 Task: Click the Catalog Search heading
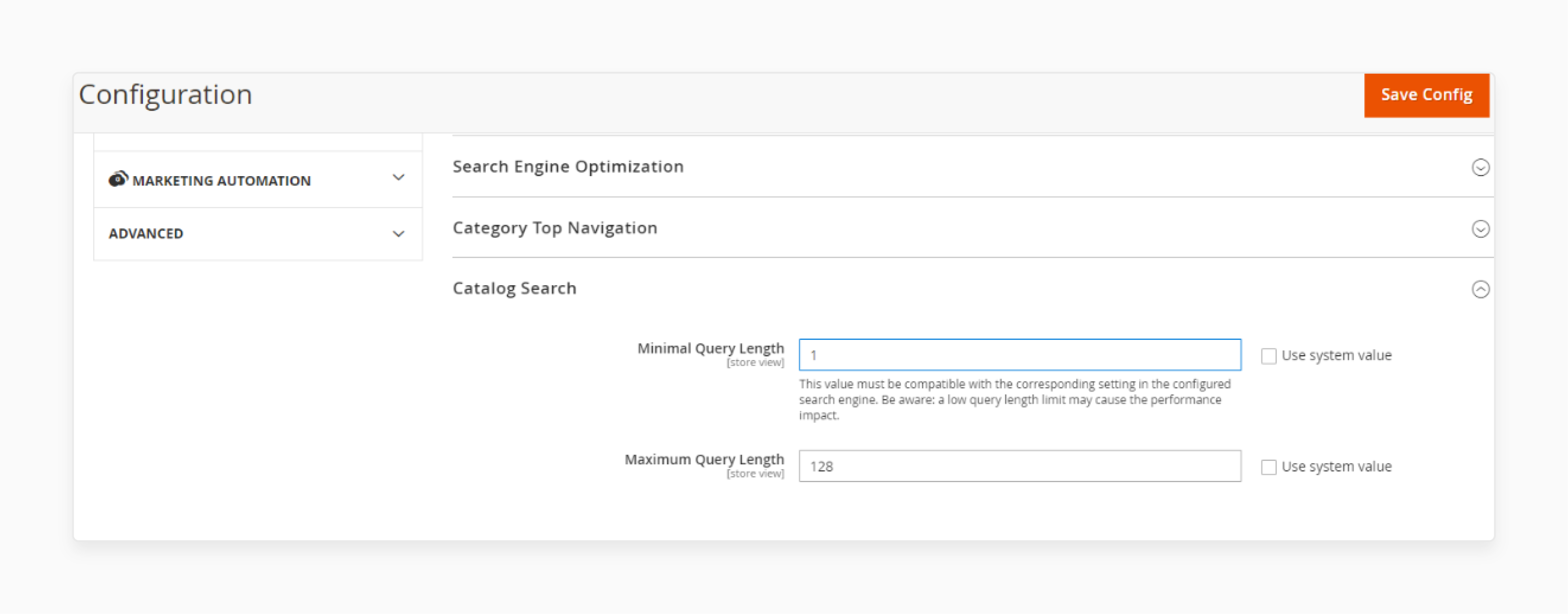514,288
